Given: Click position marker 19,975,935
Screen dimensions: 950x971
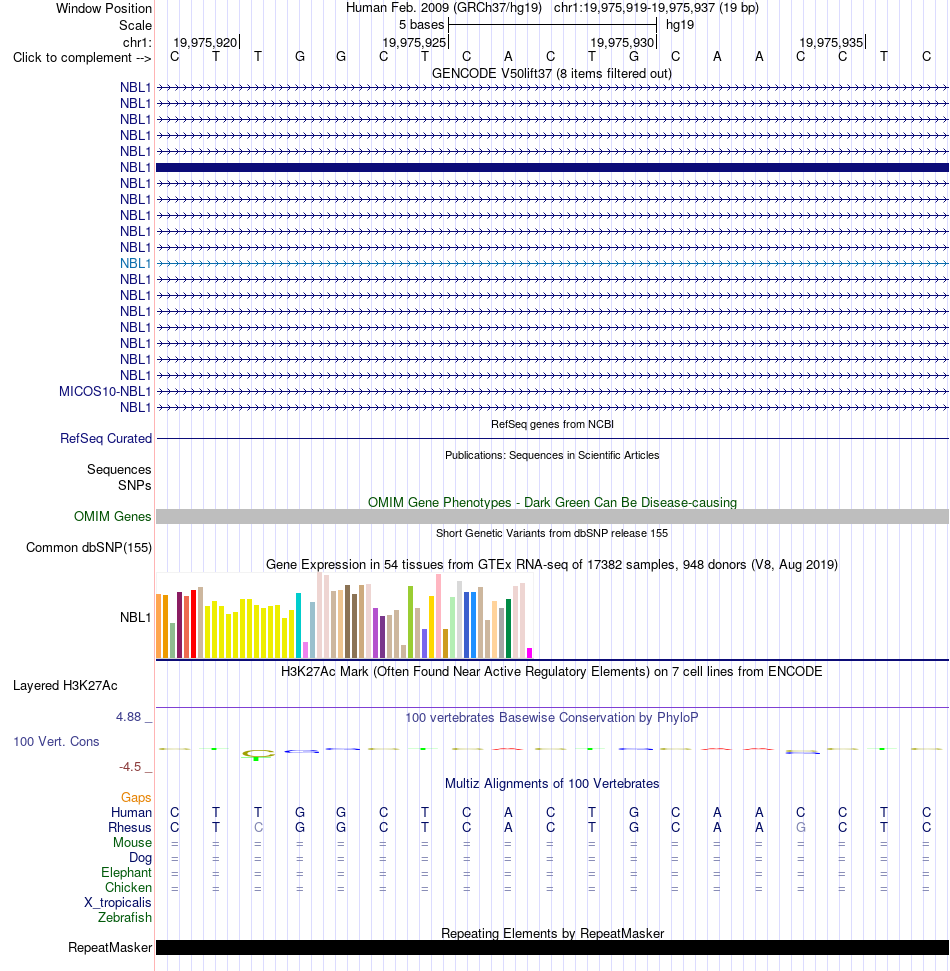Looking at the screenshot, I should [832, 42].
